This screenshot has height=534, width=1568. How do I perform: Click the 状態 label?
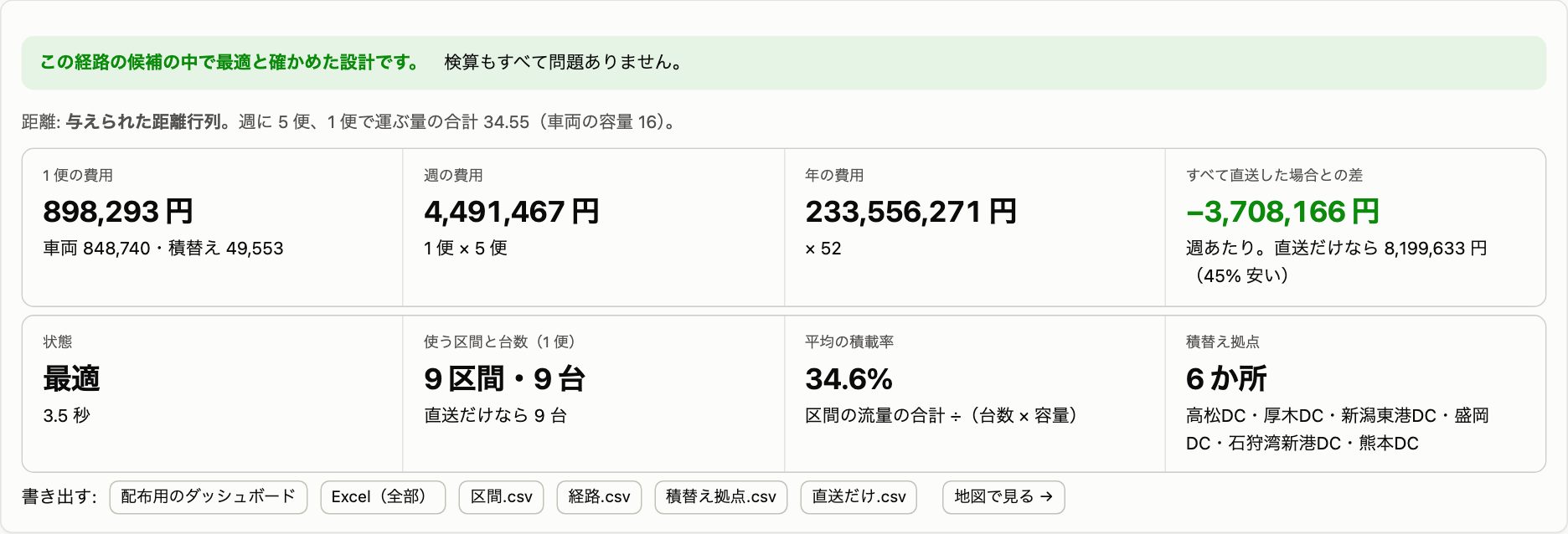point(58,341)
